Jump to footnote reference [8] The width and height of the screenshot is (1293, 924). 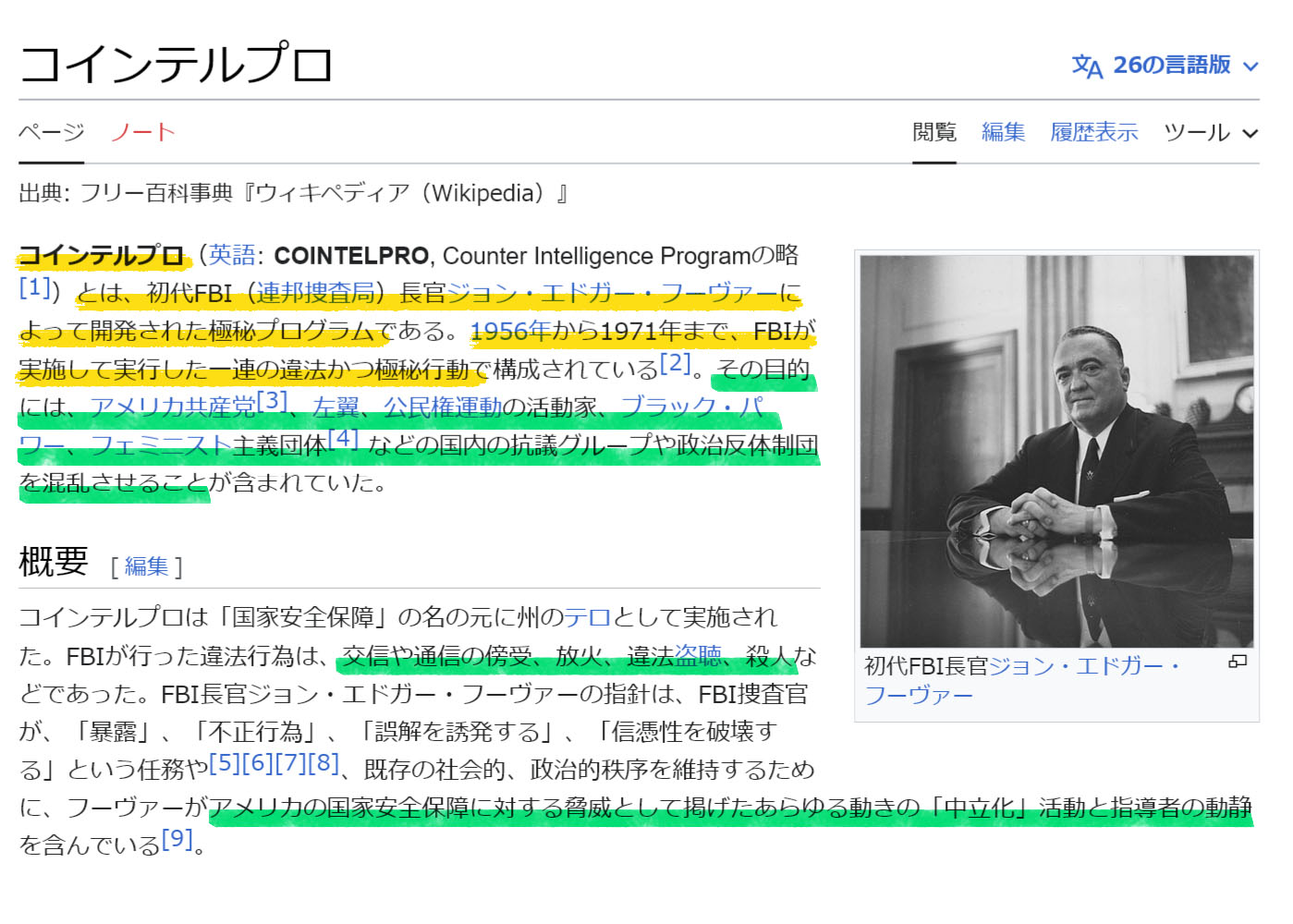(324, 762)
